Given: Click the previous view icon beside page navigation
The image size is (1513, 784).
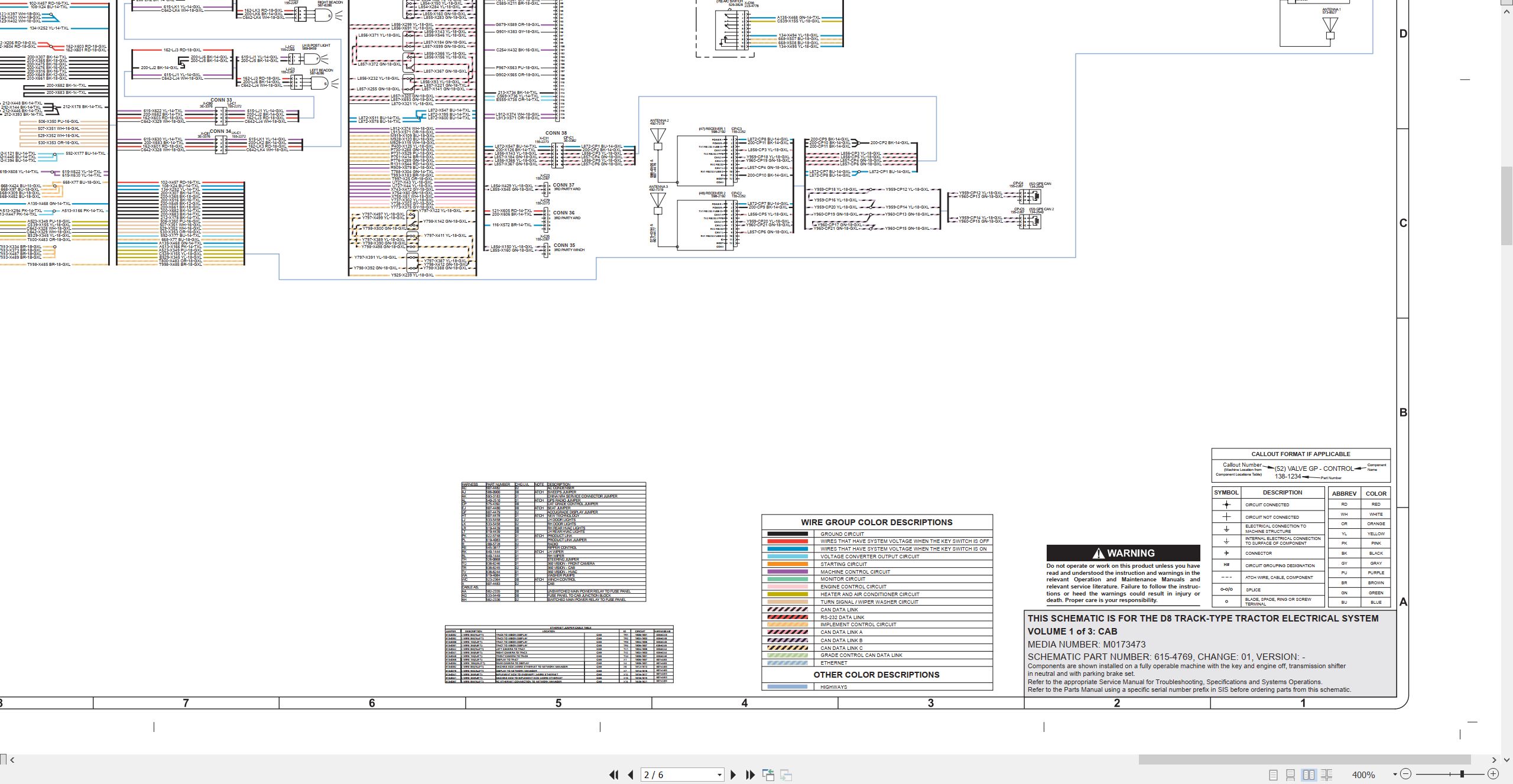Looking at the screenshot, I should coord(768,775).
